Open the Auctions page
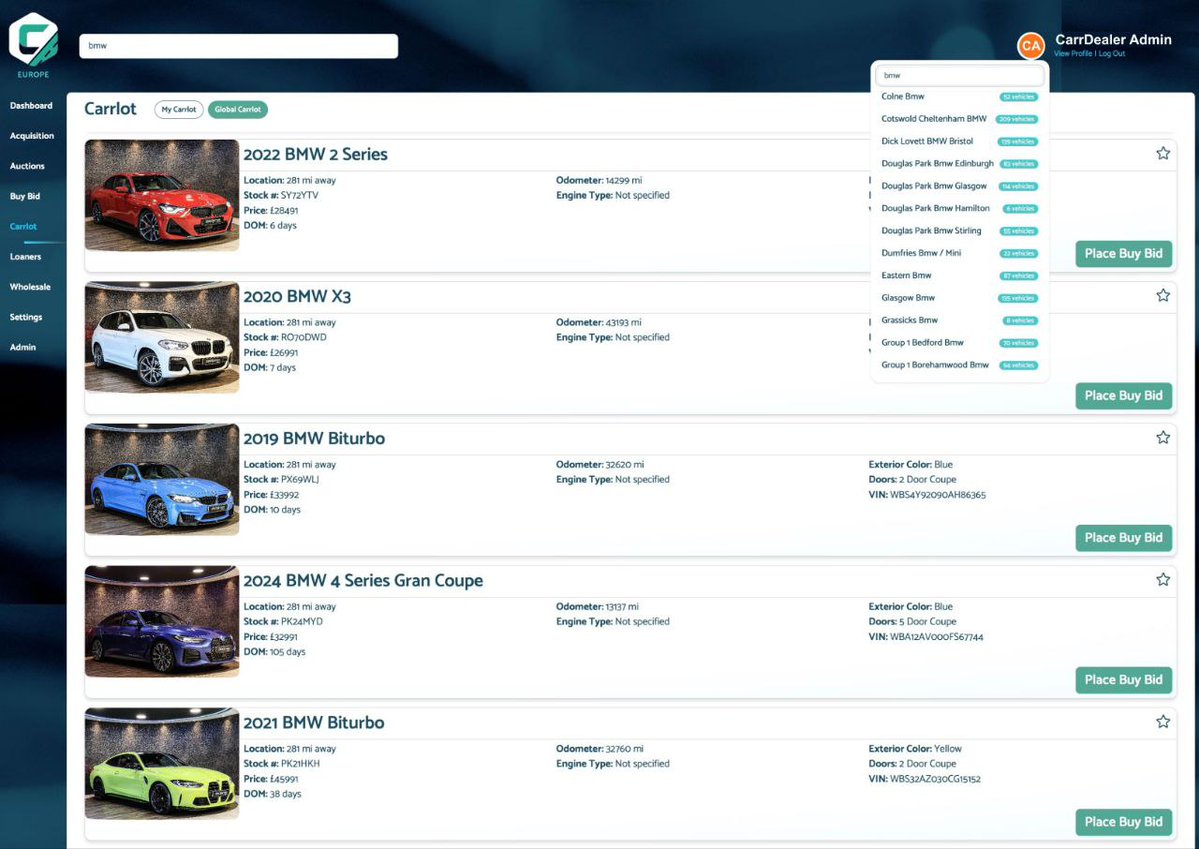The height and width of the screenshot is (849, 1199). 28,166
